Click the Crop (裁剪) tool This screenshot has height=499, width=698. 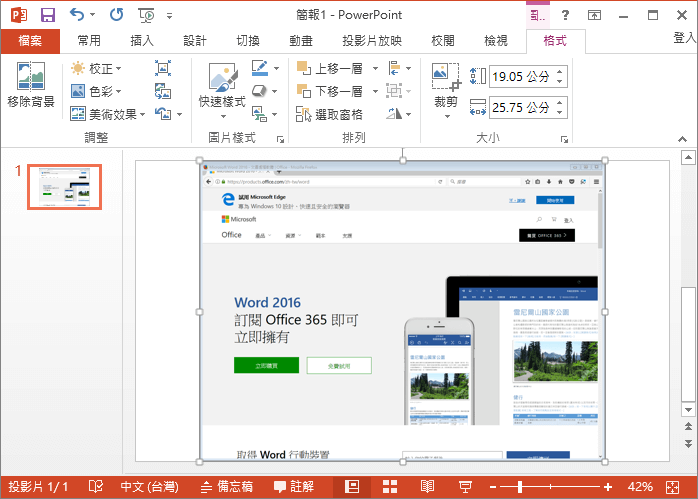446,91
